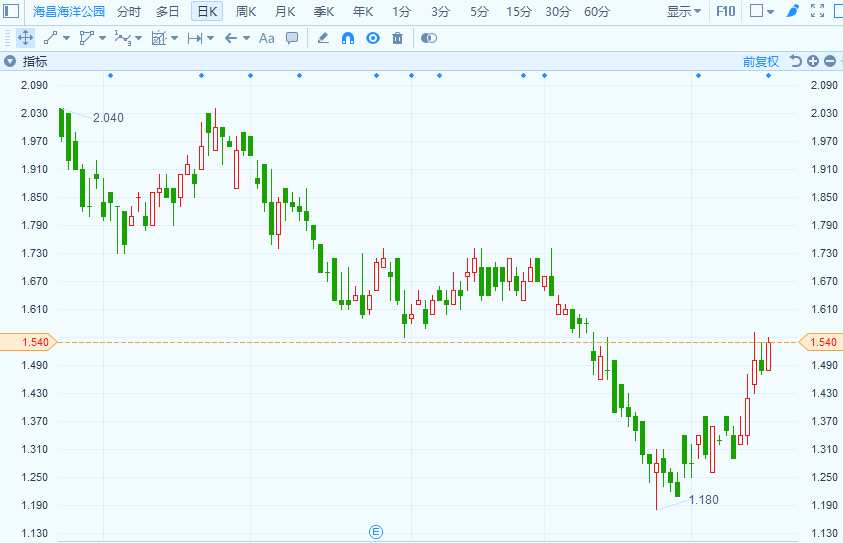The image size is (843, 543).
Task: Flip the toolbar on/off switch
Action: click(x=428, y=38)
